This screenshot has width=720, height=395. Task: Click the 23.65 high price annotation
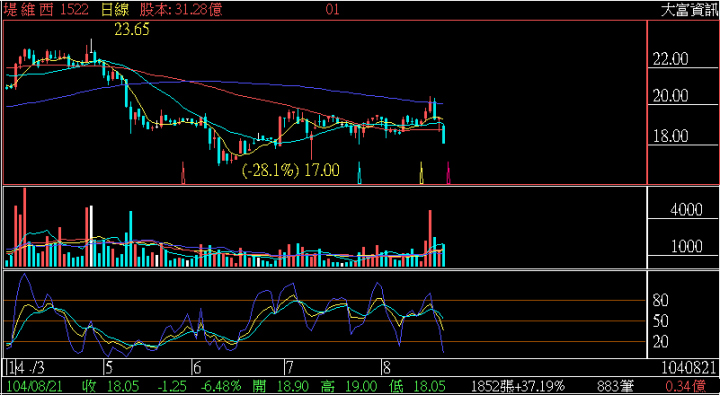click(x=132, y=29)
